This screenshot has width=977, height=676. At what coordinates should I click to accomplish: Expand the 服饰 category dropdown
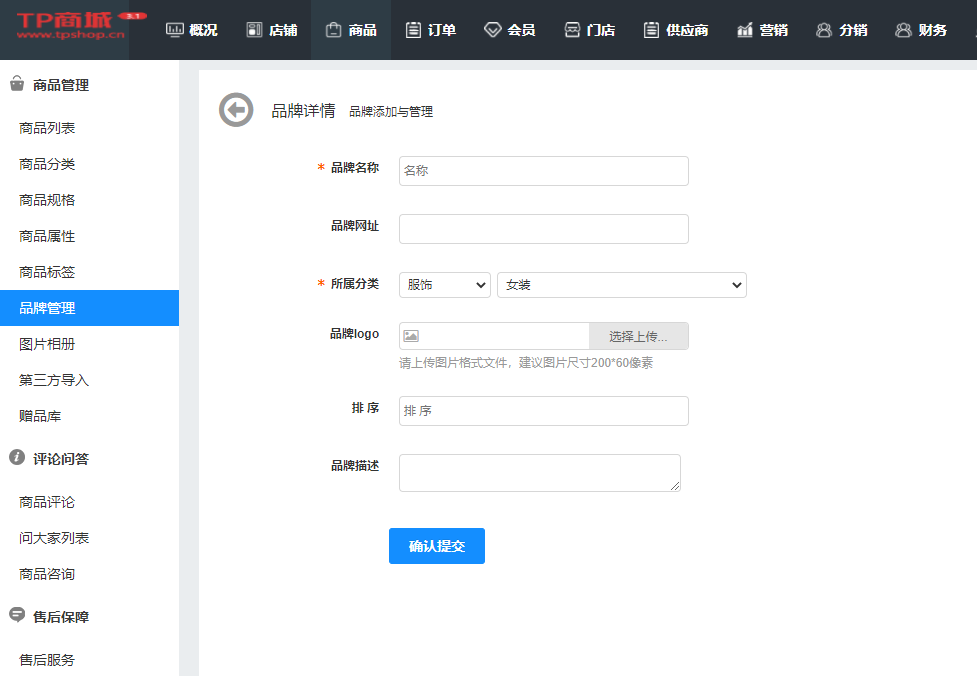[444, 285]
